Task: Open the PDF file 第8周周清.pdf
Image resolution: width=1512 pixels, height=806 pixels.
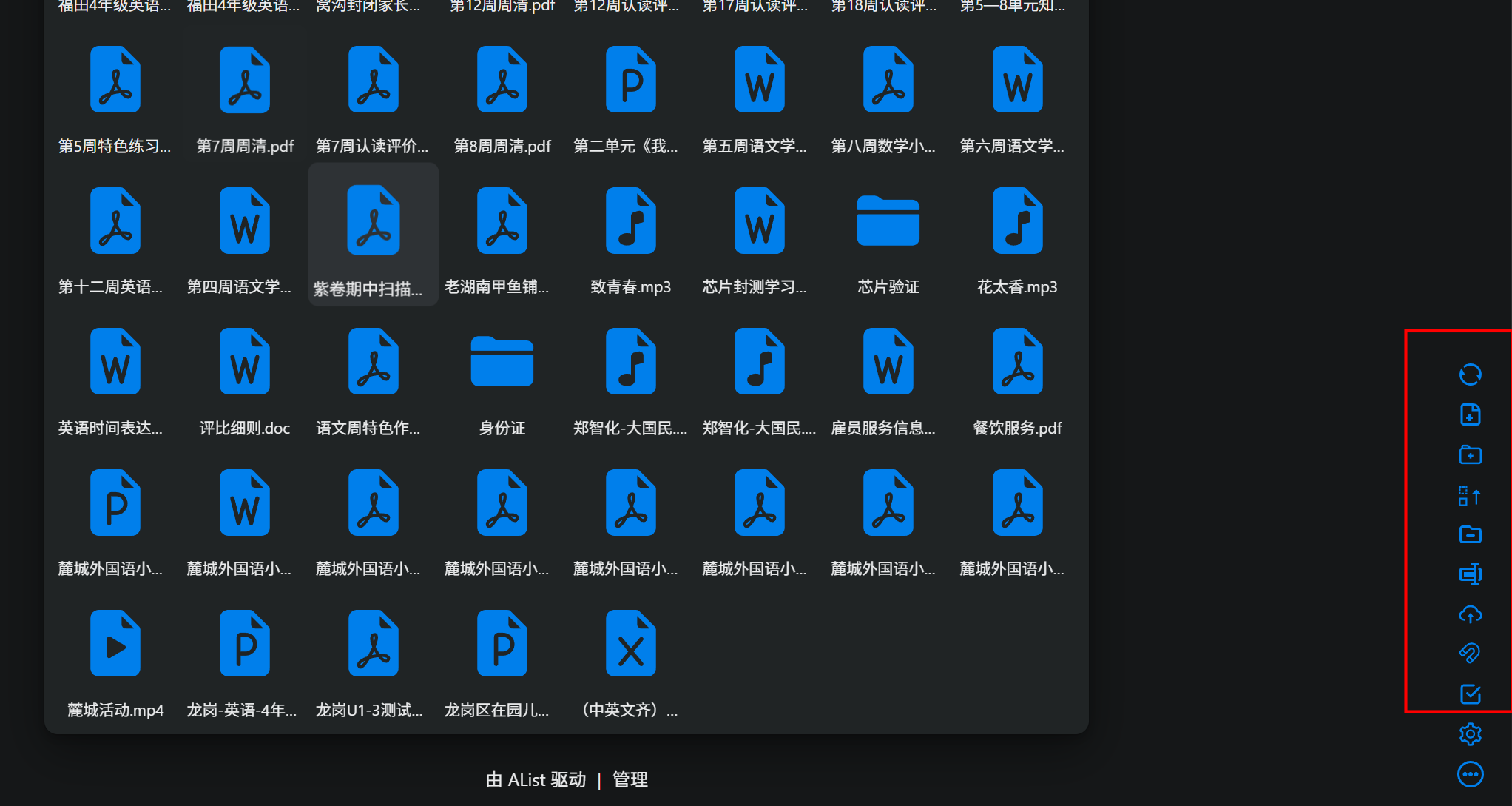Action: pyautogui.click(x=502, y=98)
